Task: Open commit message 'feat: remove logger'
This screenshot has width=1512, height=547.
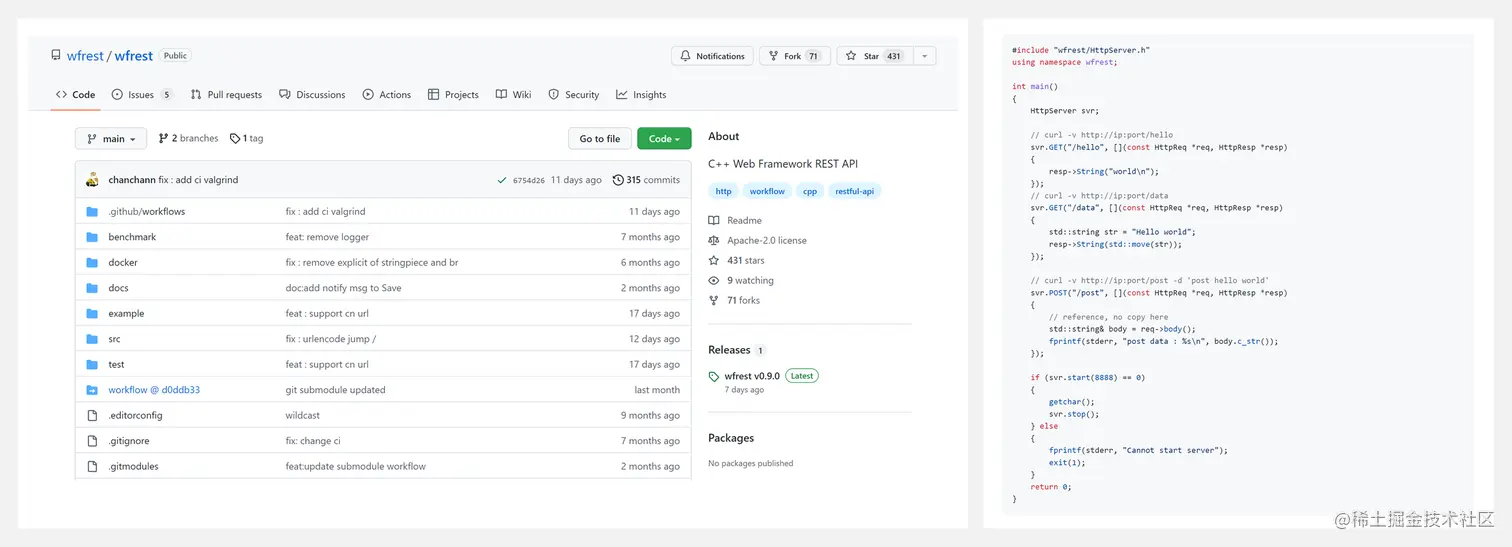Action: tap(327, 237)
